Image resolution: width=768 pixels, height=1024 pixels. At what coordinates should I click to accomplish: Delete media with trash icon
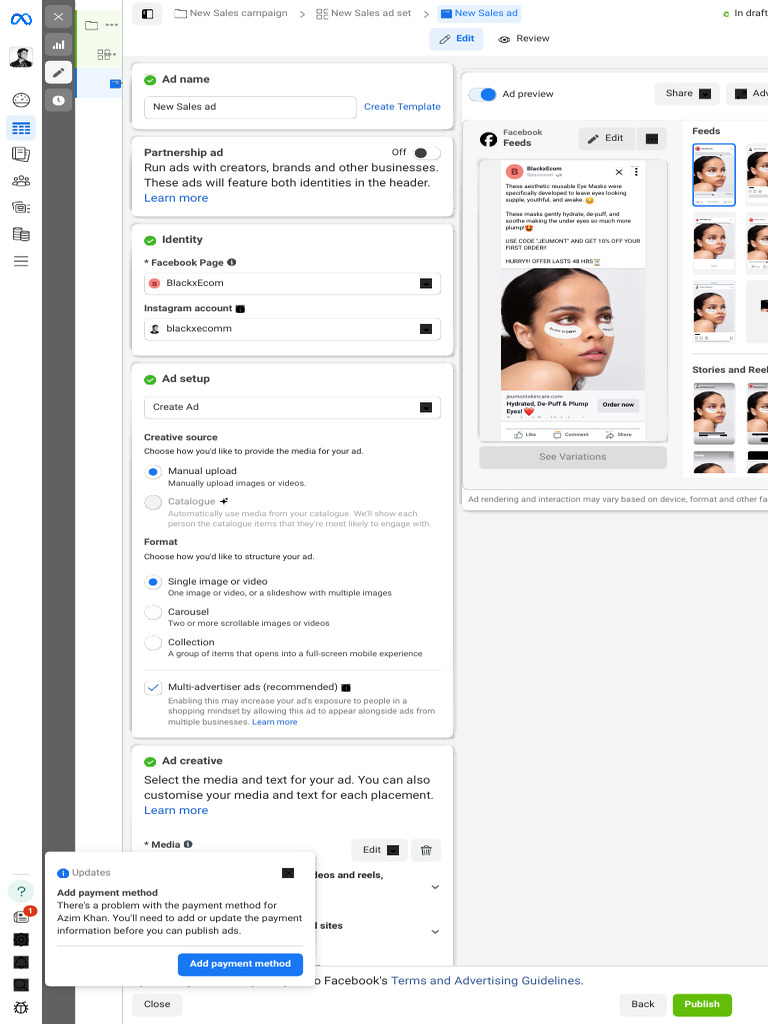pyautogui.click(x=426, y=850)
